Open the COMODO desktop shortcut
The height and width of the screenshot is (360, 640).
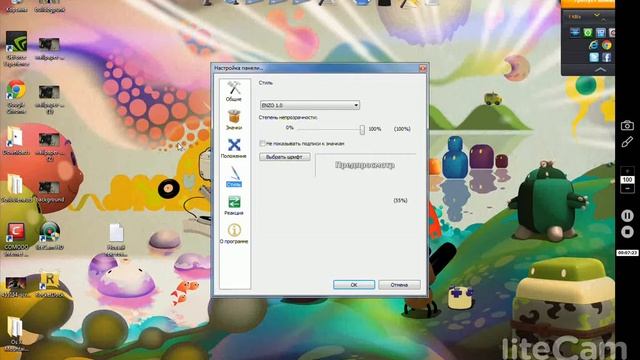click(16, 240)
